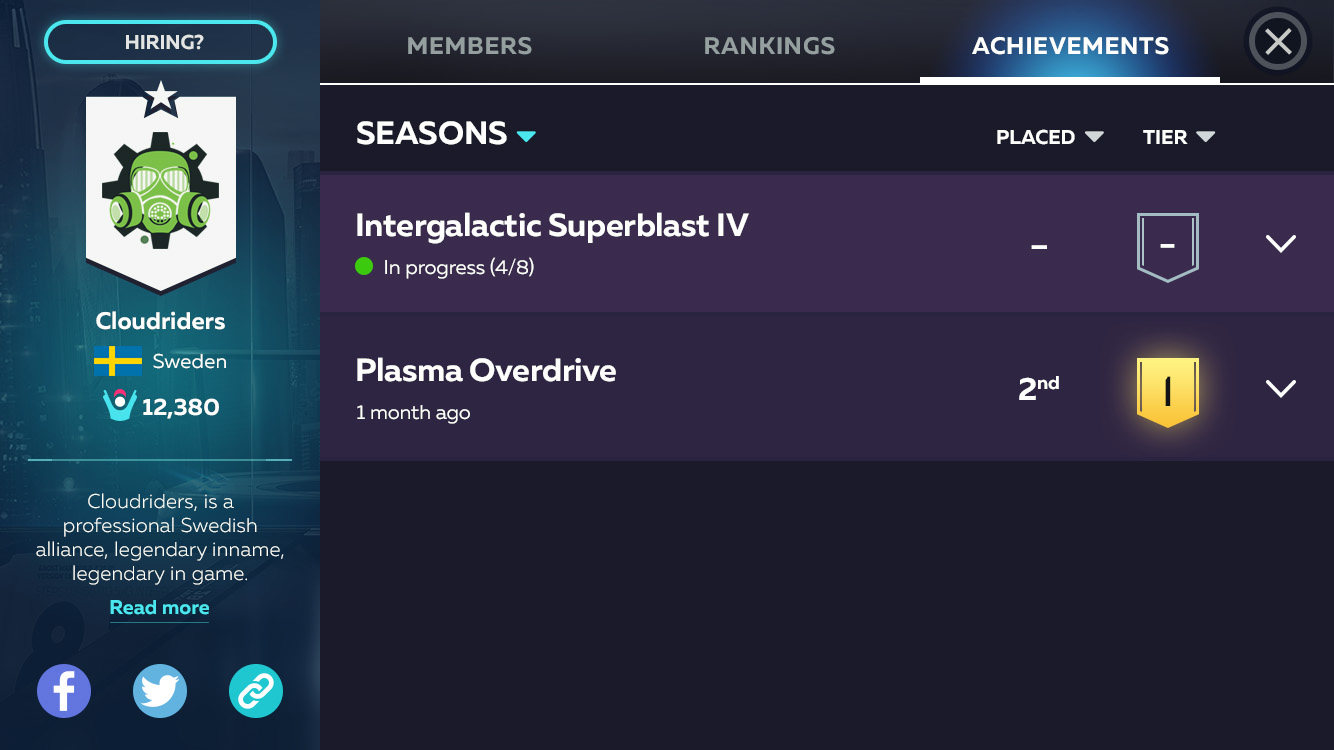Open the Seasons dropdown filter
Screen dimensions: 1334x750
pyautogui.click(x=446, y=134)
